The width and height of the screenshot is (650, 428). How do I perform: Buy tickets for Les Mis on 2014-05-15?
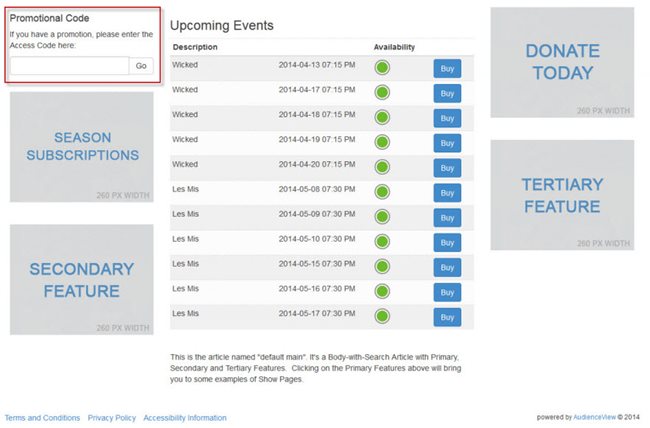pyautogui.click(x=447, y=268)
